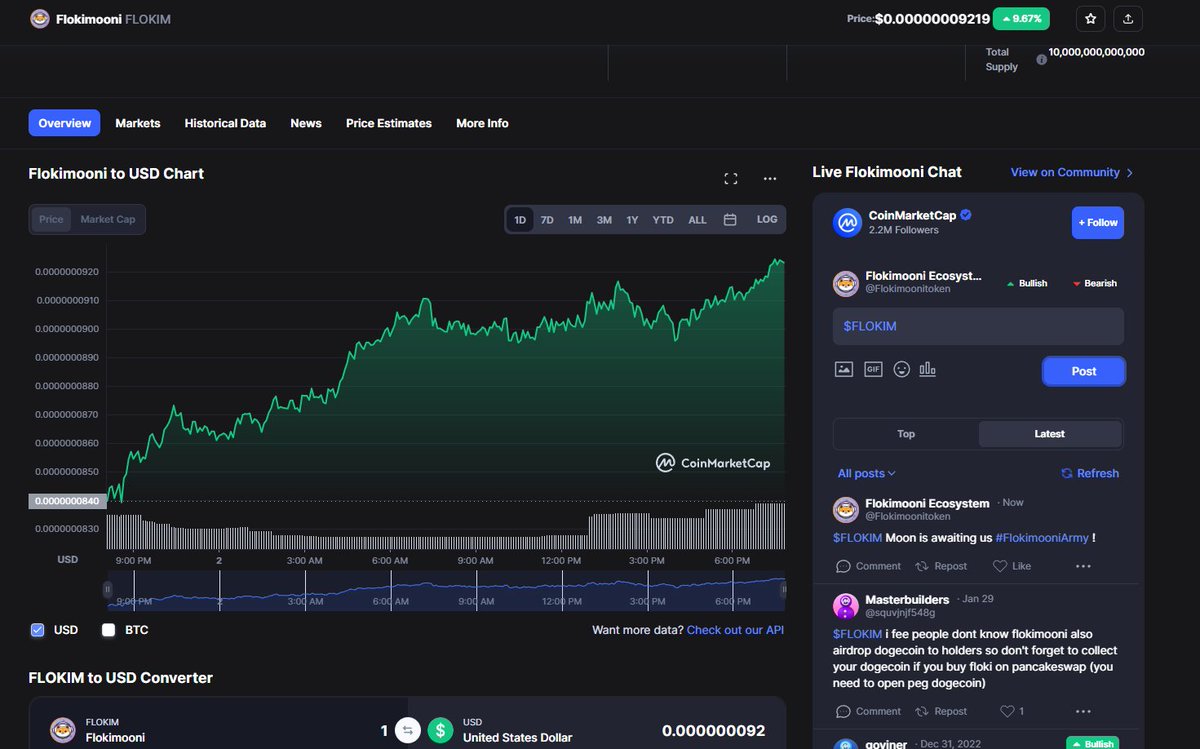Viewport: 1200px width, 749px height.
Task: Repost the Moon is awaiting post
Action: pos(941,566)
